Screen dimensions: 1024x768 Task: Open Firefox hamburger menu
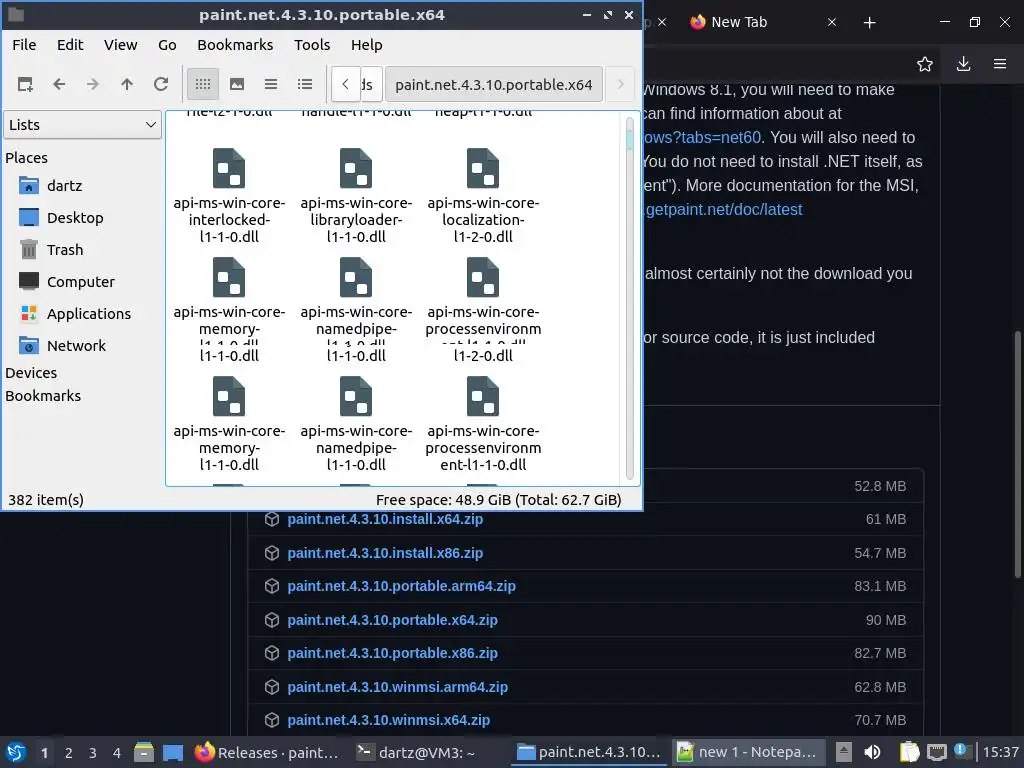point(1000,64)
